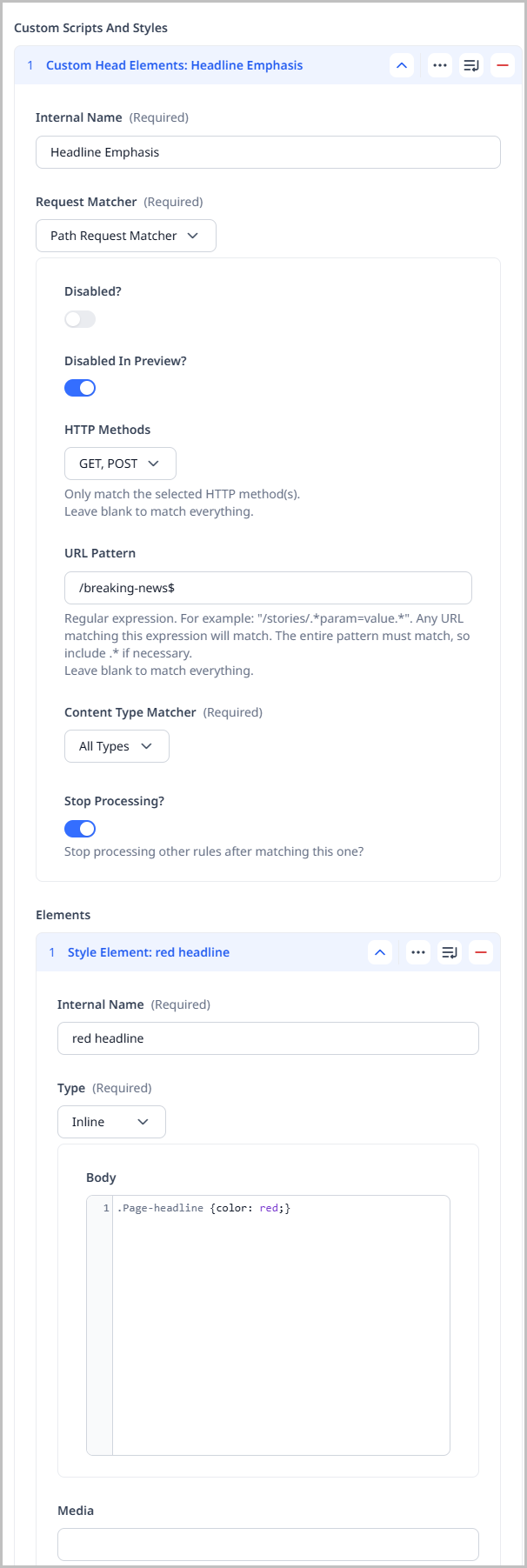Turn off Disabled In Preview?
The height and width of the screenshot is (1568, 527).
(79, 387)
